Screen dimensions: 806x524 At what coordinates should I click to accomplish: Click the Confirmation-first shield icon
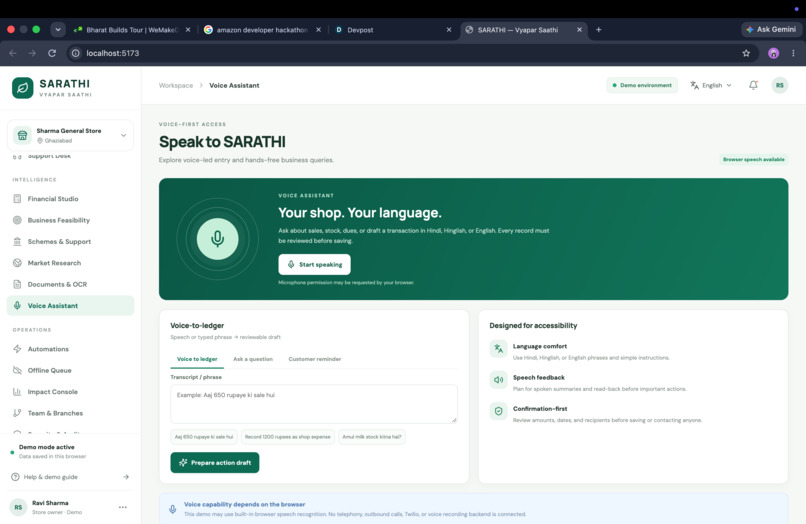point(498,411)
